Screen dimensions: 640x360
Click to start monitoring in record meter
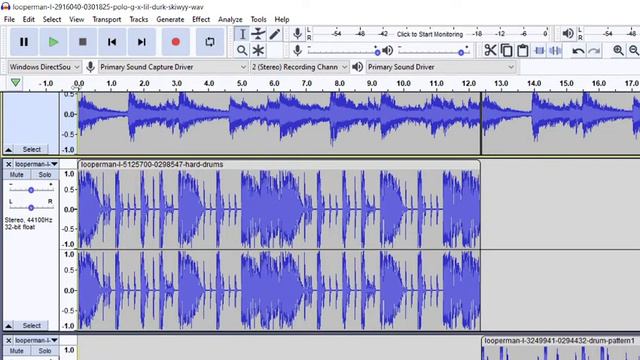430,34
